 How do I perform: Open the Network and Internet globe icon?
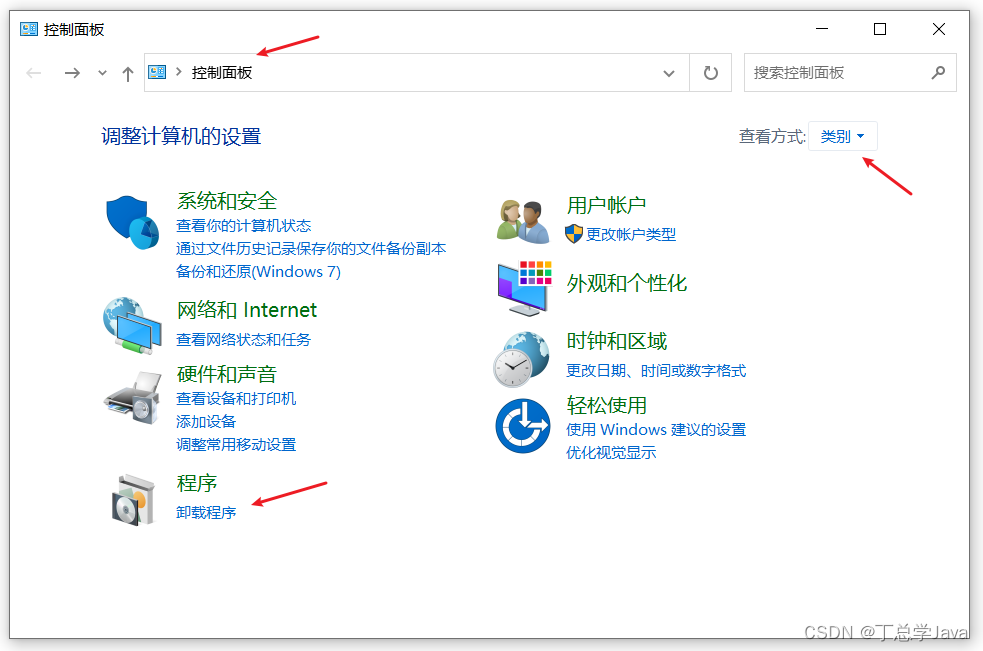click(132, 326)
